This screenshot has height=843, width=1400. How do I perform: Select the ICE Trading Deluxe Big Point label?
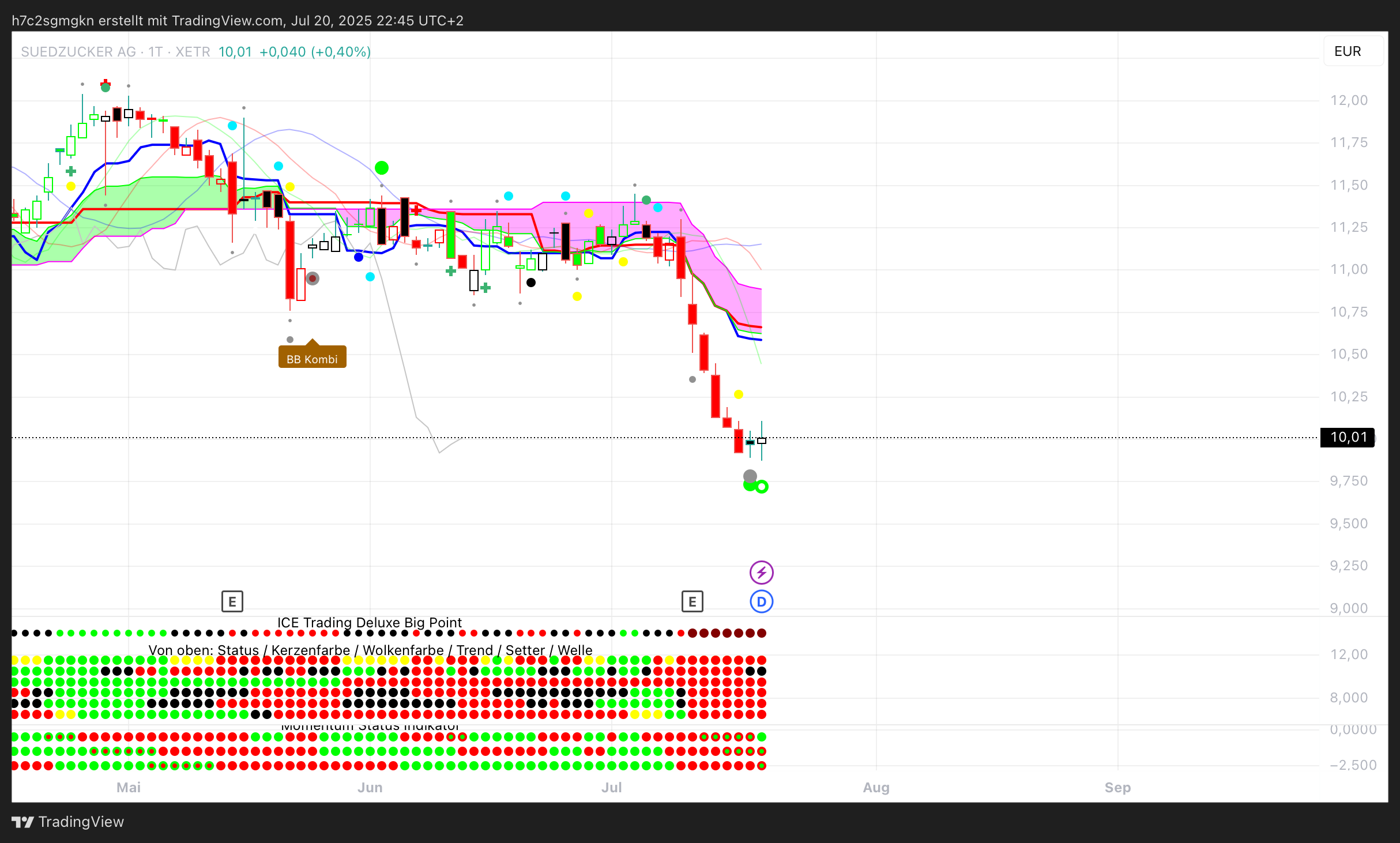pos(369,623)
